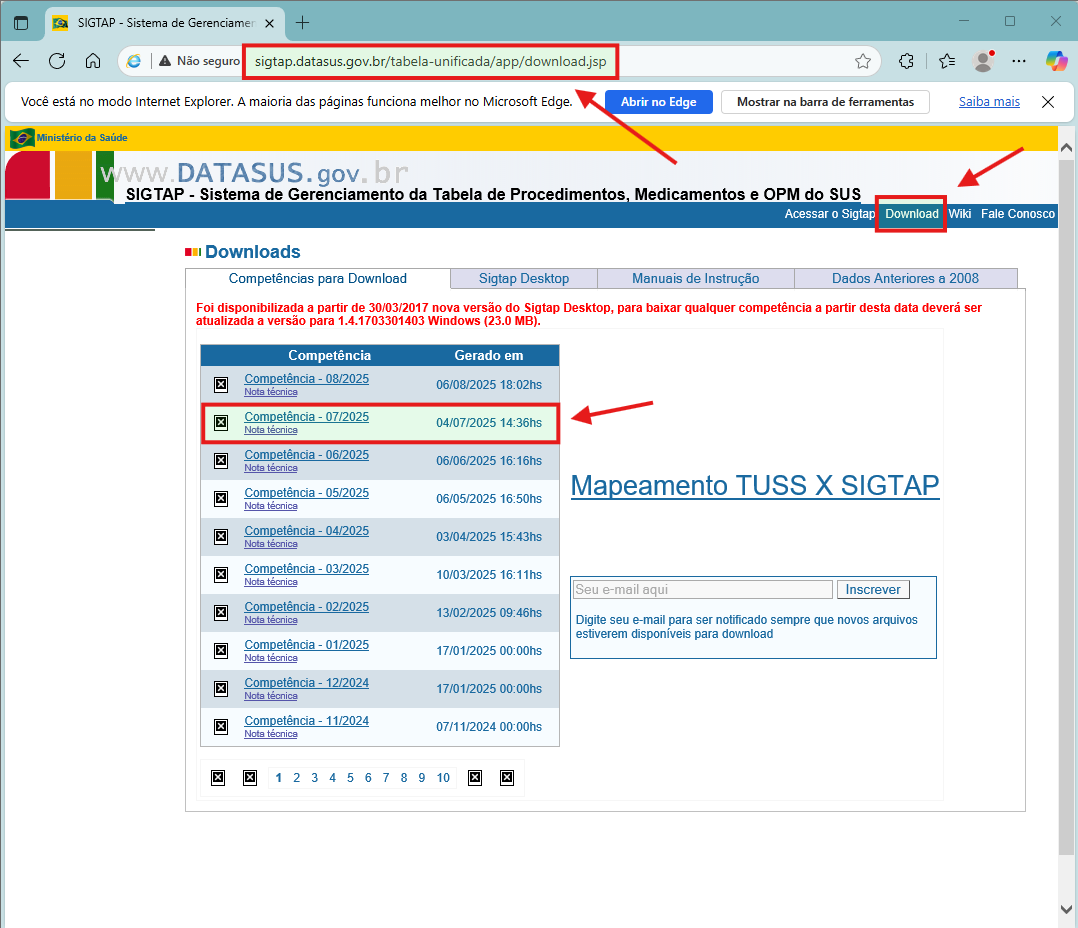Open the browser profile avatar
The width and height of the screenshot is (1078, 928).
tap(983, 61)
